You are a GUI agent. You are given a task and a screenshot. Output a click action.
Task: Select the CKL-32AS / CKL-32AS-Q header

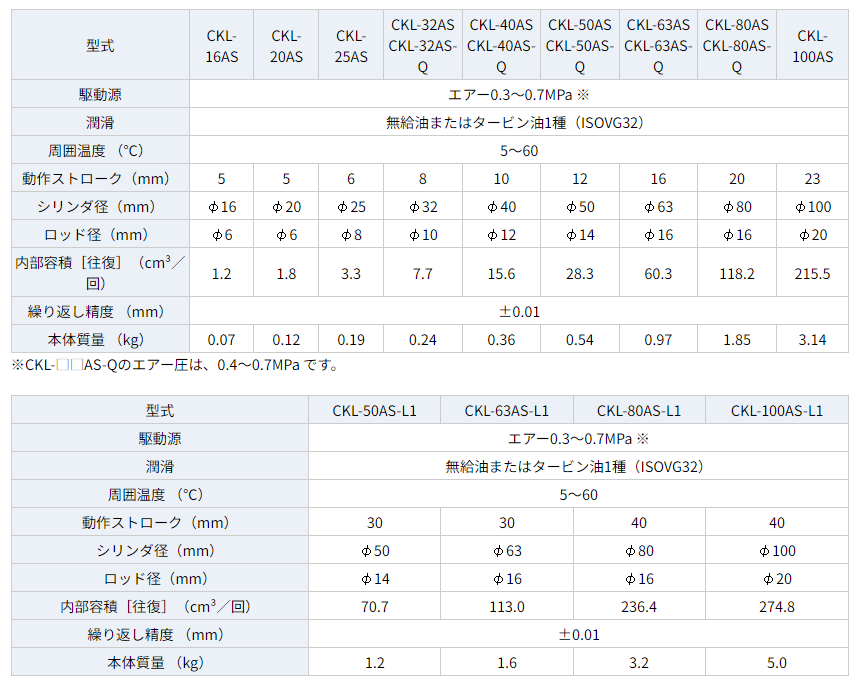(422, 46)
